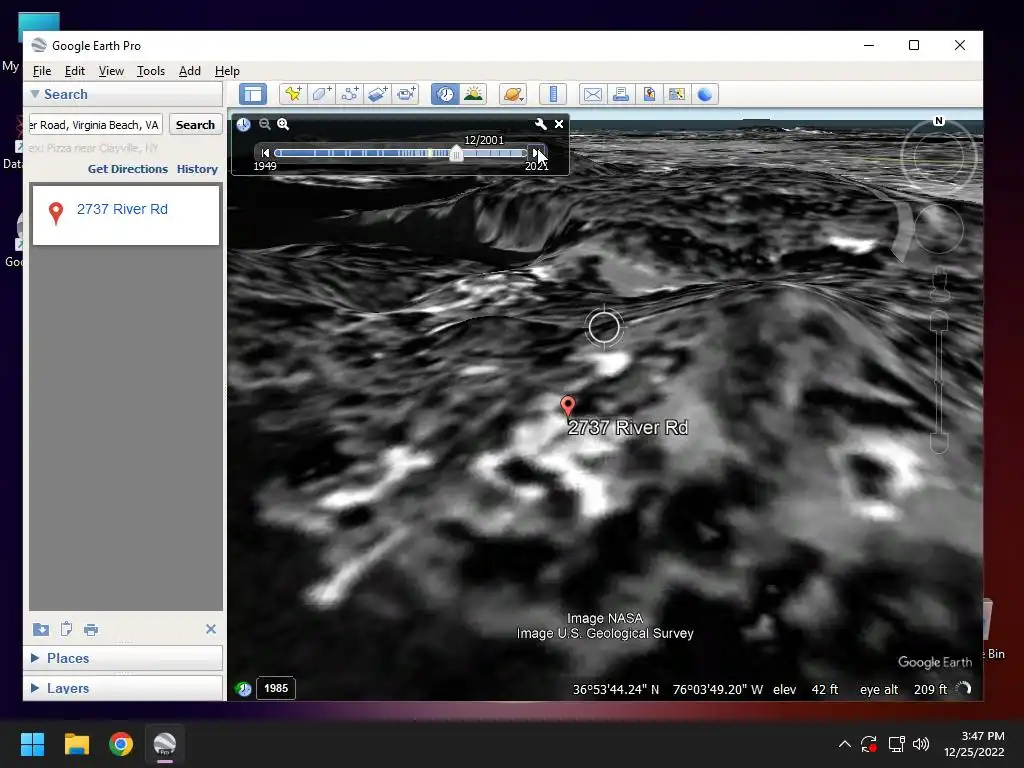Clear search results with the X

coord(211,629)
